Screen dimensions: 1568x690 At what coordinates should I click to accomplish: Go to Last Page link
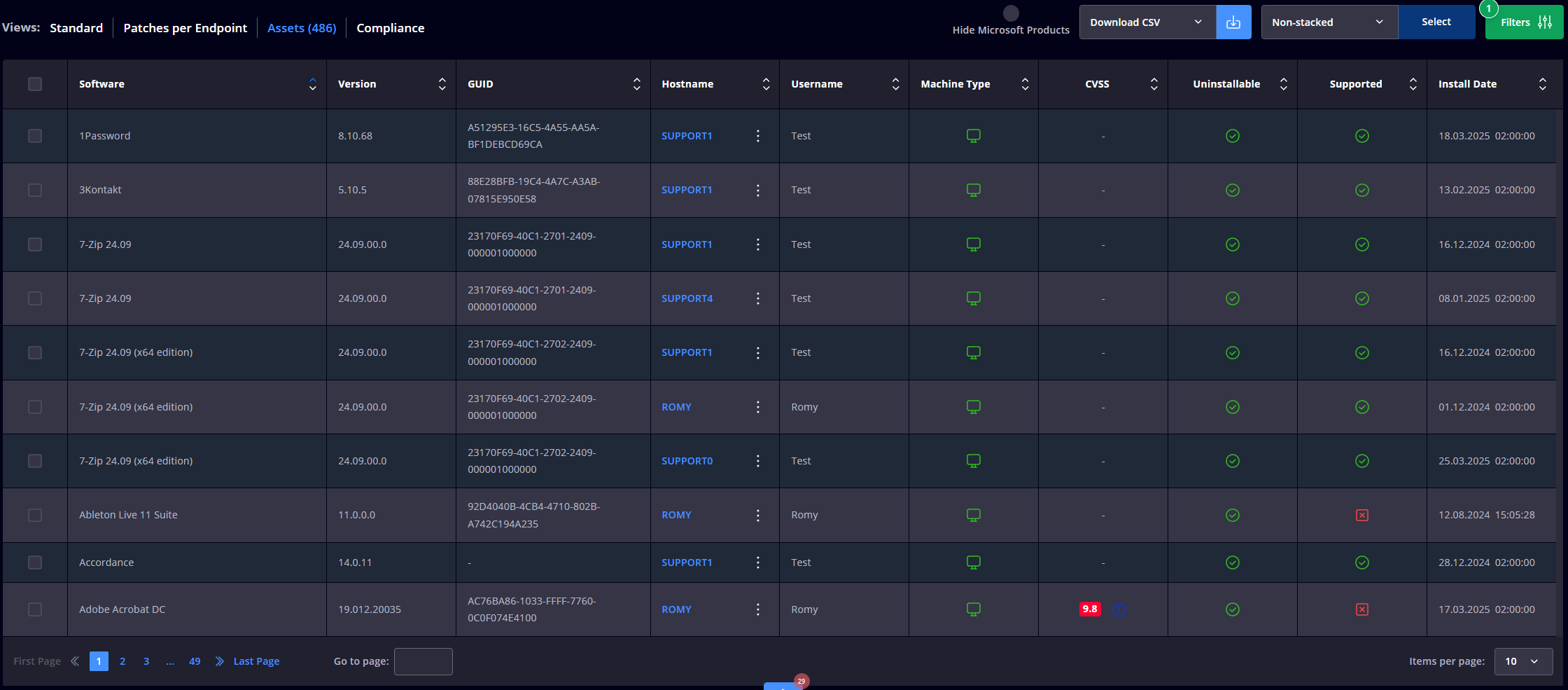(x=256, y=661)
